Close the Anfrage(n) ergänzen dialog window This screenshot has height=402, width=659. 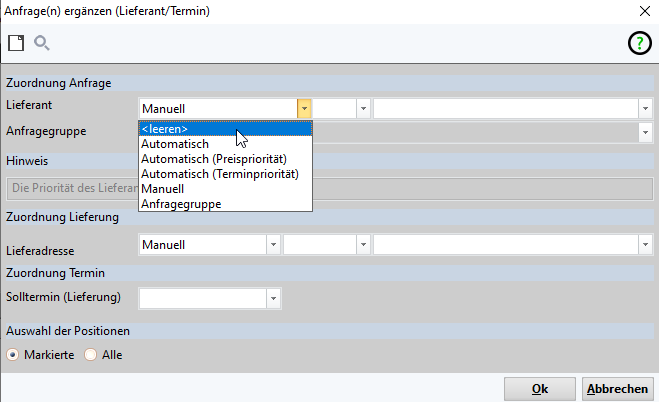[x=643, y=10]
